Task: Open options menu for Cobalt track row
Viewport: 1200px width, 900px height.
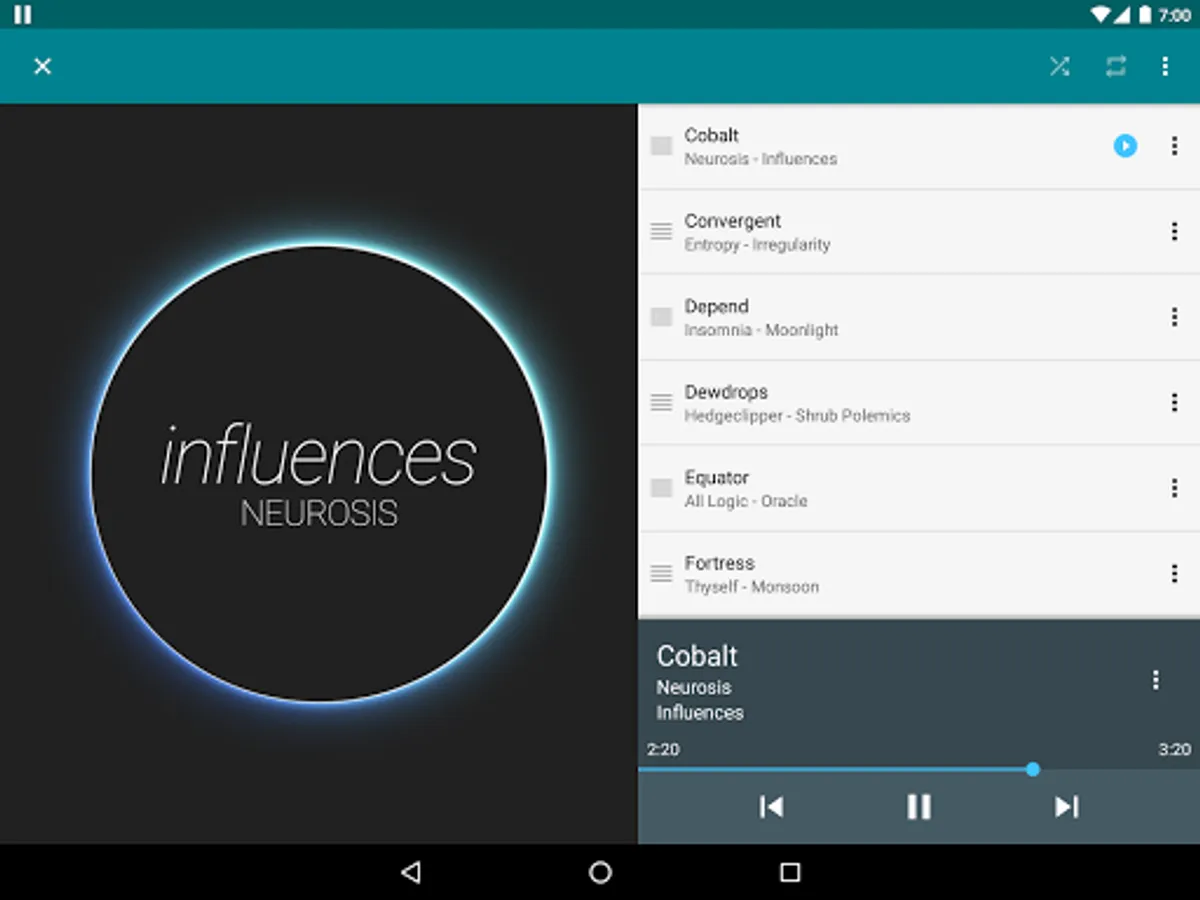Action: point(1174,146)
